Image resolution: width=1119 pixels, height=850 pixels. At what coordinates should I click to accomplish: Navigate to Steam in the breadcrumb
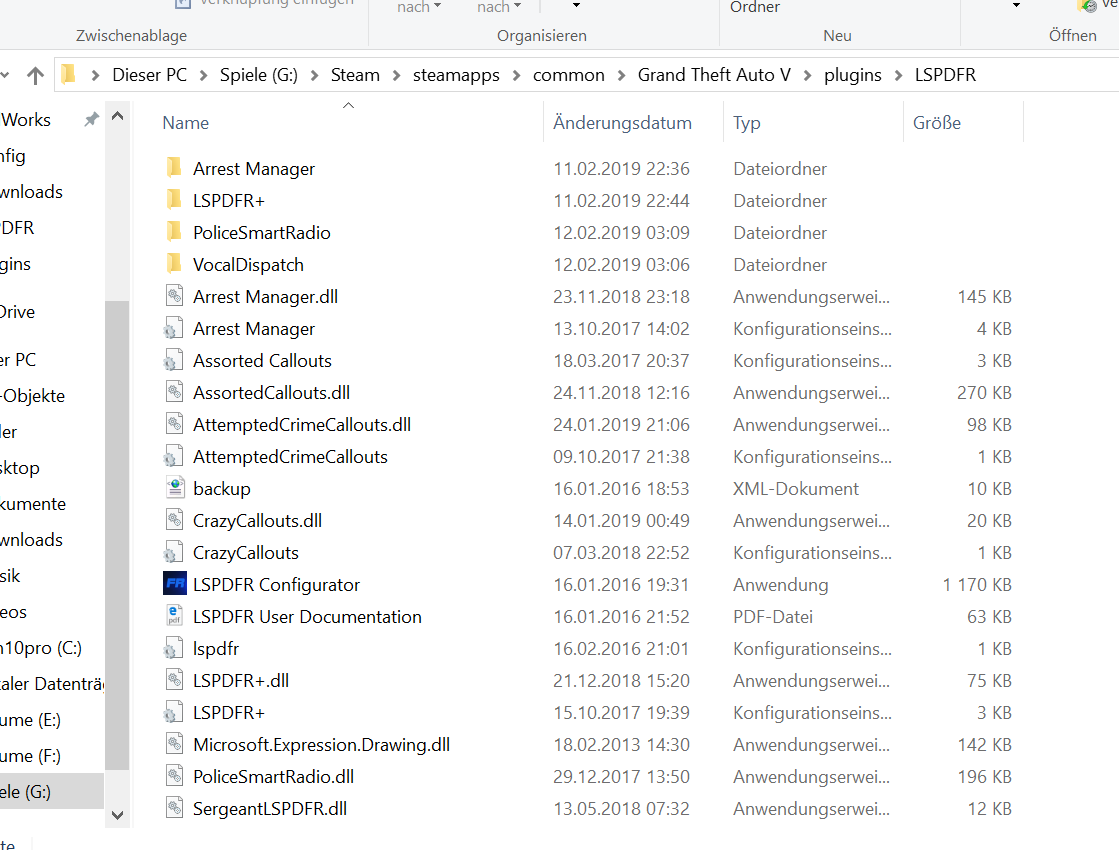point(355,75)
